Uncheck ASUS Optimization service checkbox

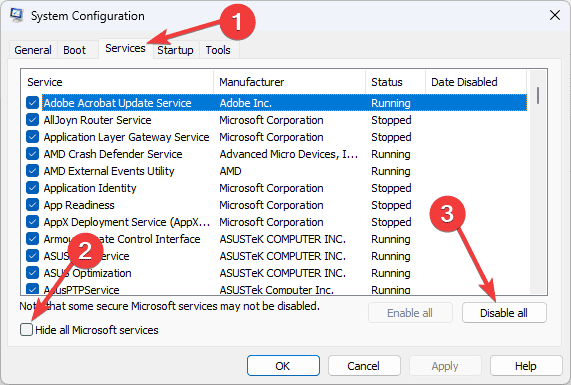(x=32, y=273)
